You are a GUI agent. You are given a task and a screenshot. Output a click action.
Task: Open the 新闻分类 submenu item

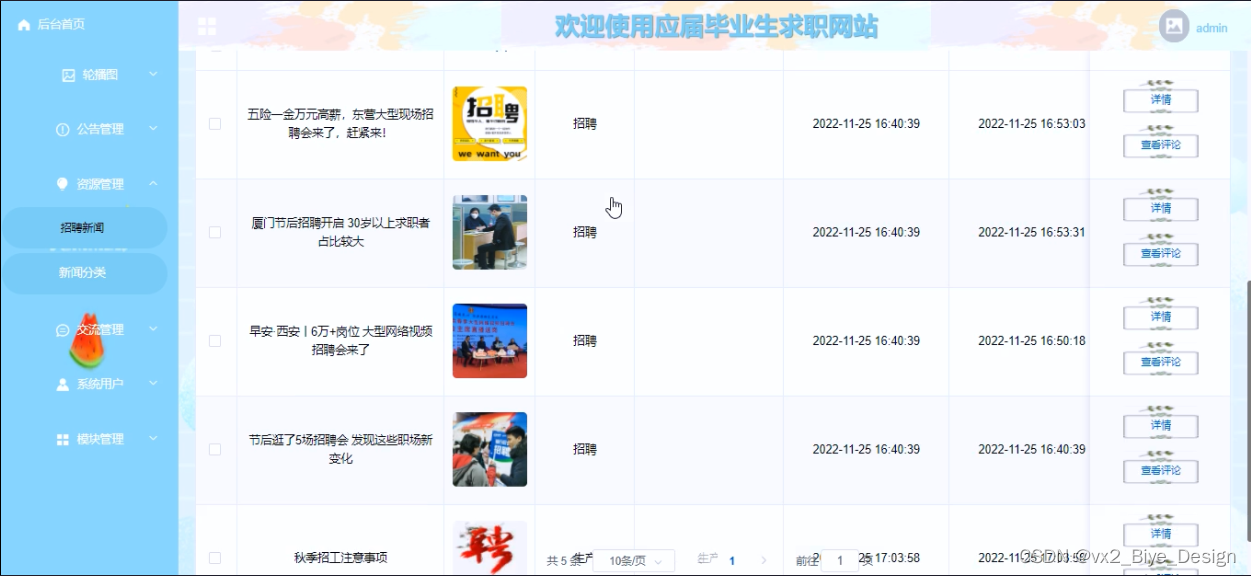(84, 273)
